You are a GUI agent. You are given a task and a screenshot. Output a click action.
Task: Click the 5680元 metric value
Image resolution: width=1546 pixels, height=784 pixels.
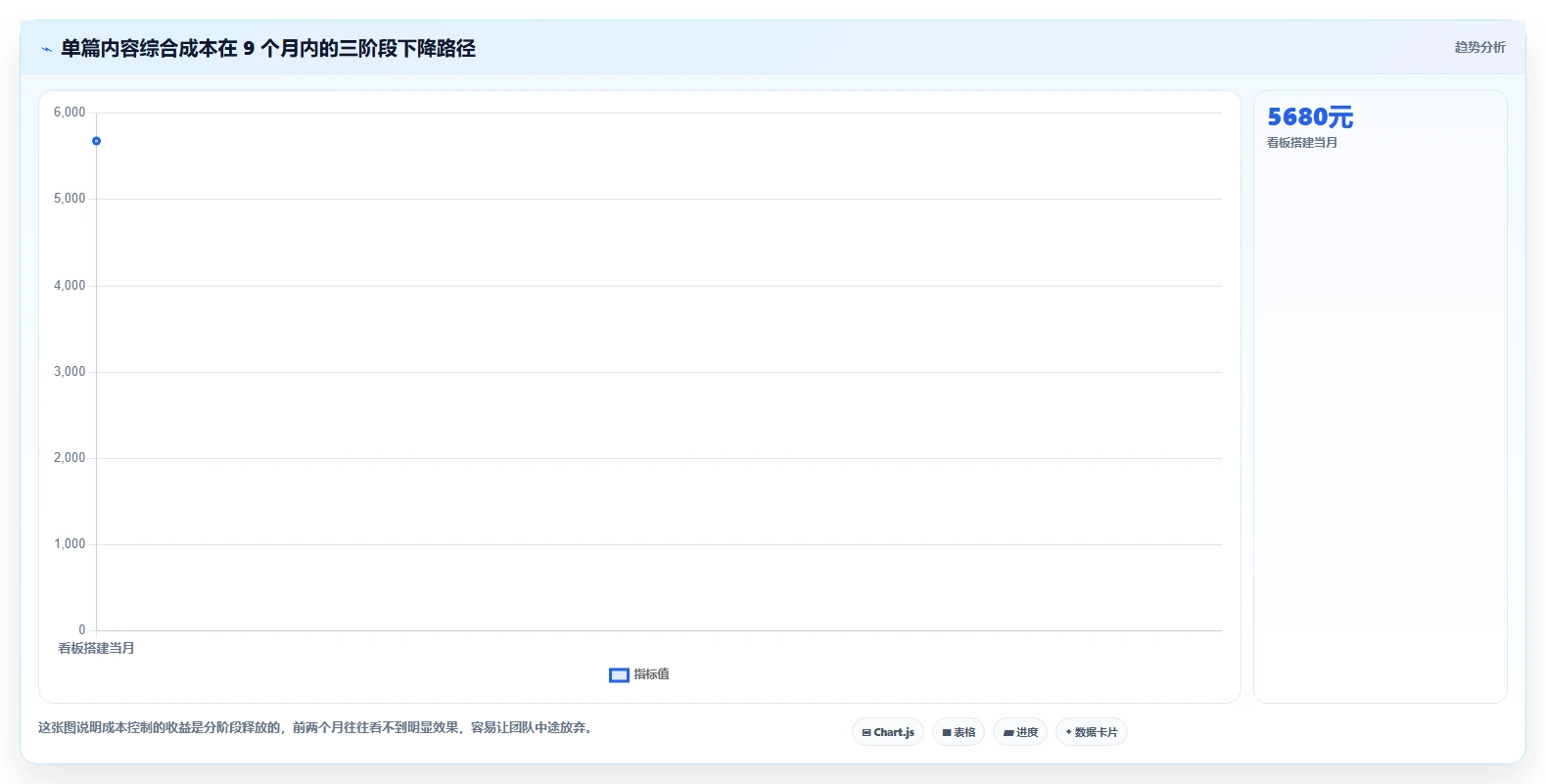pyautogui.click(x=1310, y=117)
